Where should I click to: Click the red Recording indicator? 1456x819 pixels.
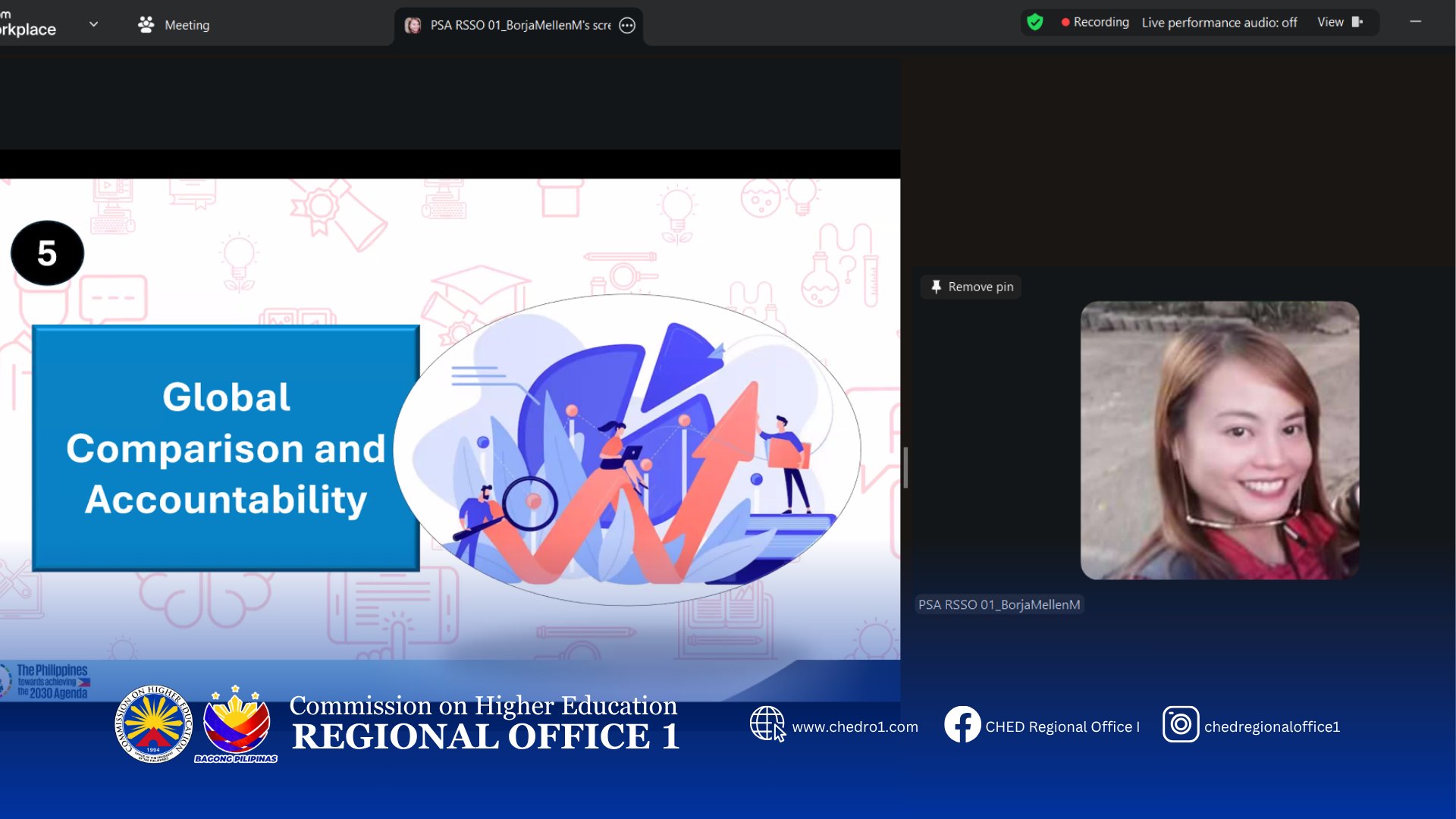[x=1095, y=22]
